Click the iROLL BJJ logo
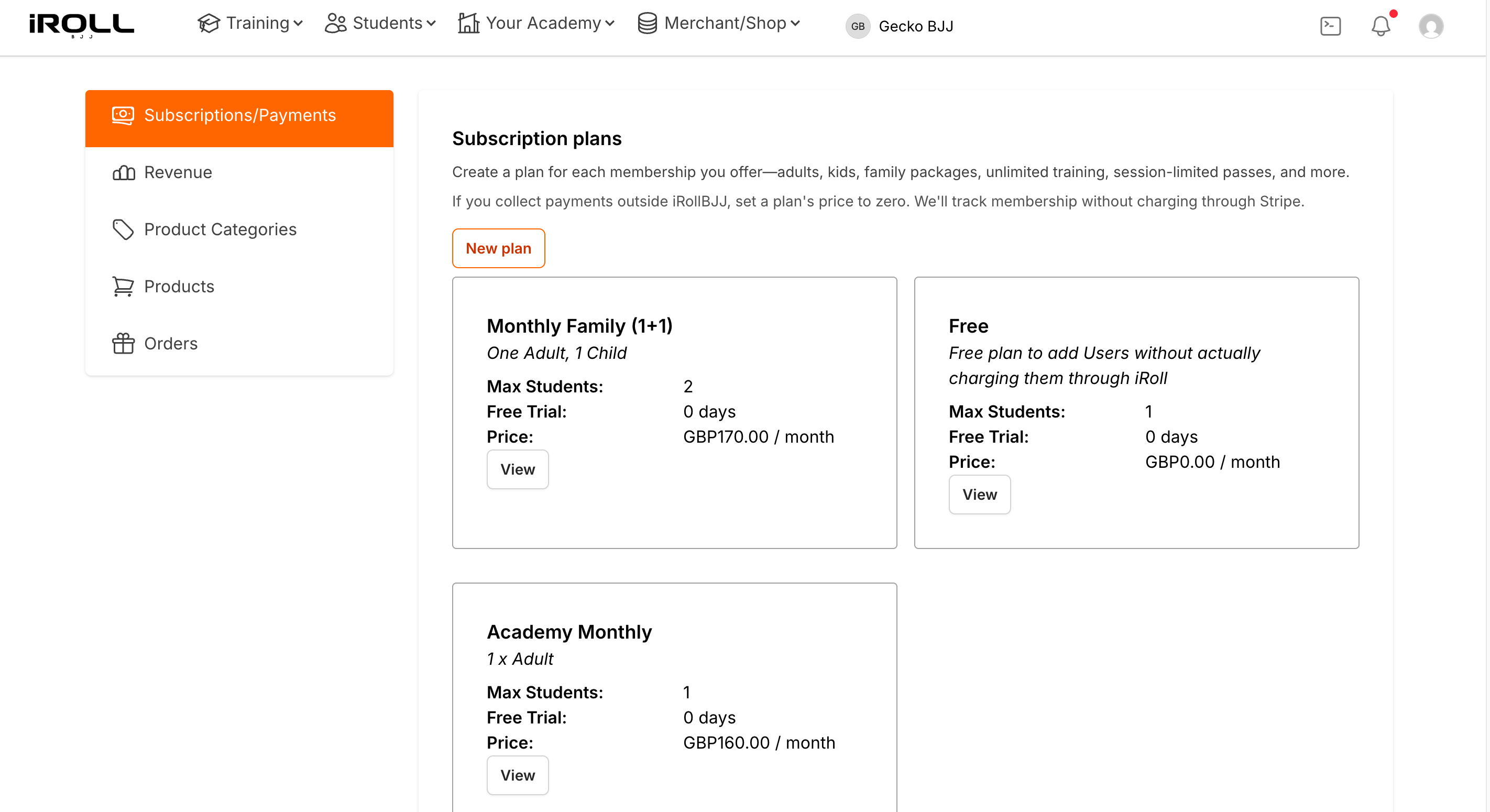The width and height of the screenshot is (1490, 812). pyautogui.click(x=82, y=26)
